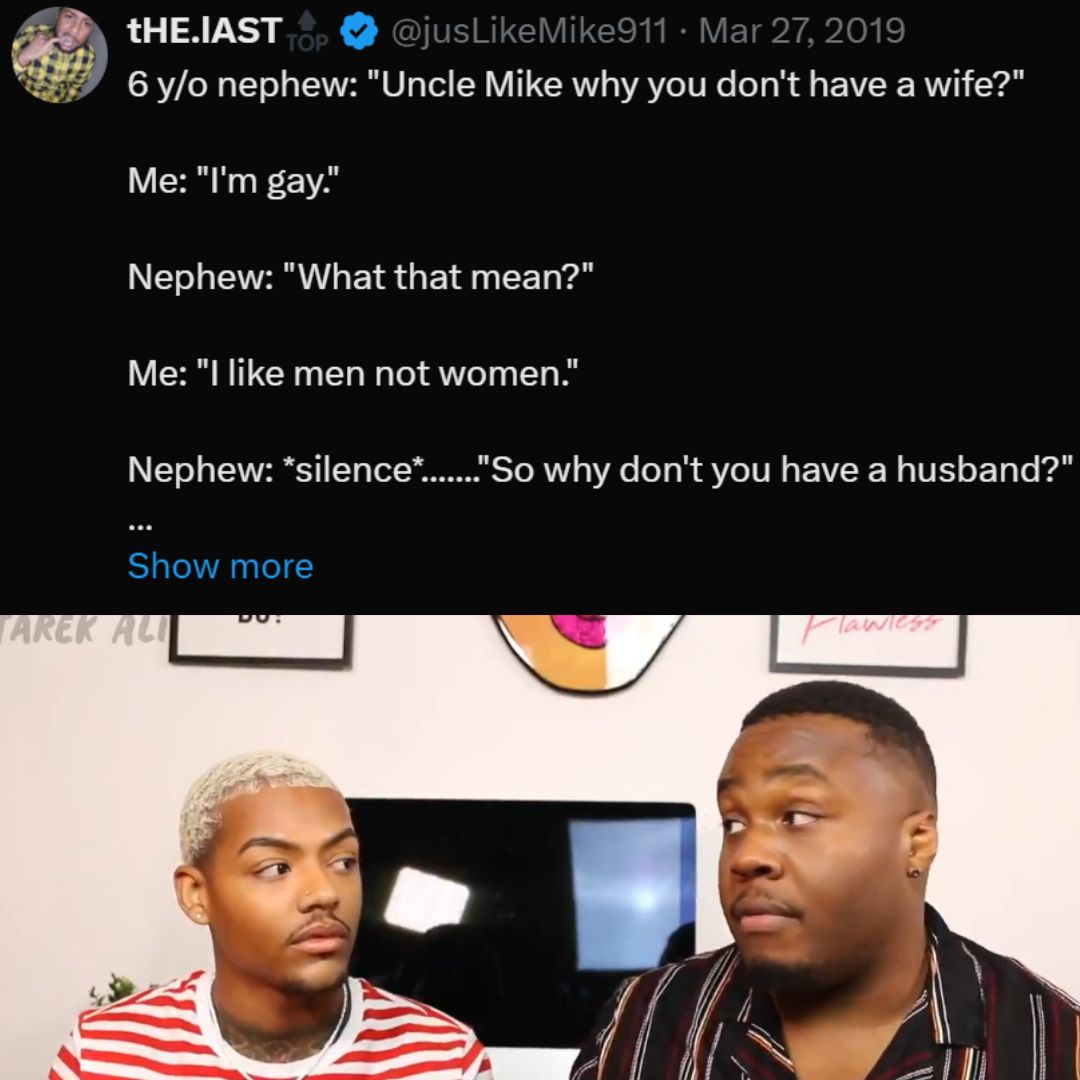Image resolution: width=1080 pixels, height=1080 pixels.
Task: Click the blue verified checkmark badge
Action: coord(359,32)
